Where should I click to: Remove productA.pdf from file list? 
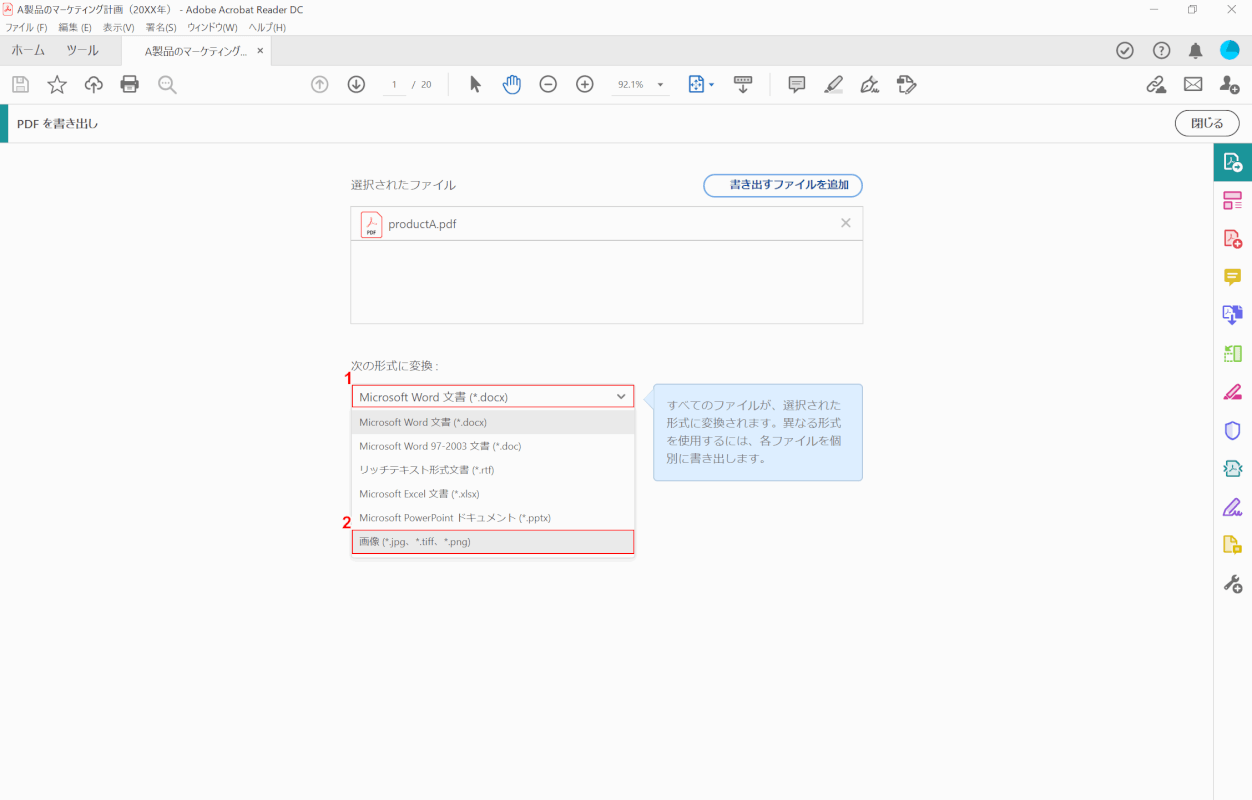(846, 223)
